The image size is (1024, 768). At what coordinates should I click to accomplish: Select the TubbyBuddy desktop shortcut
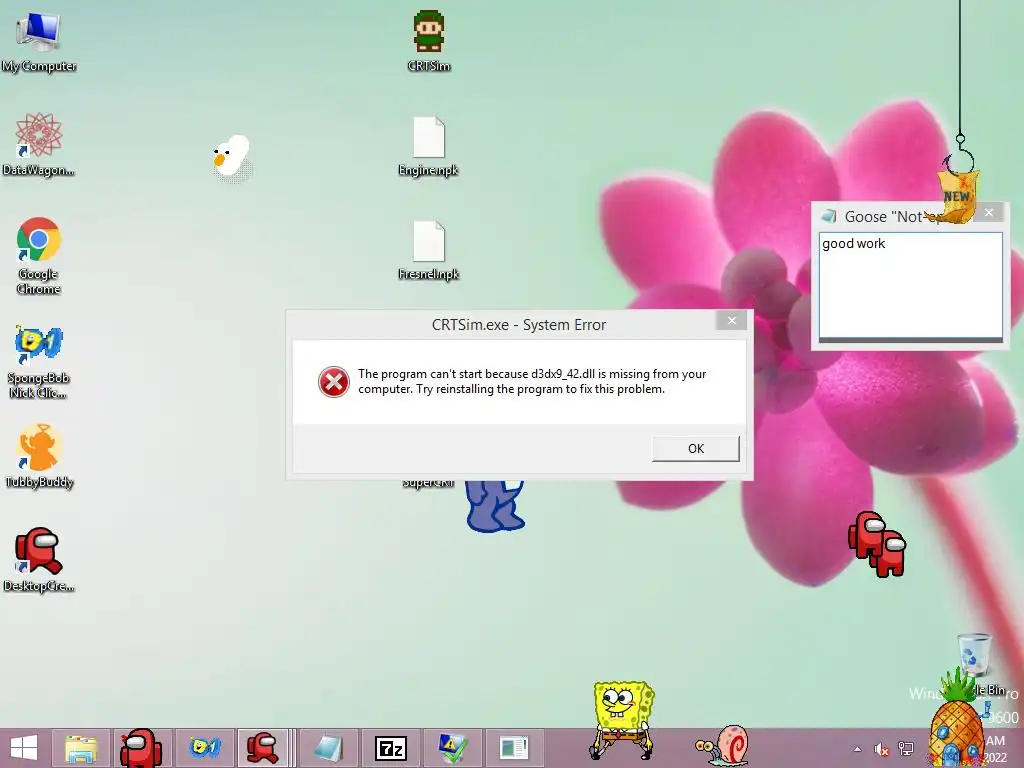tap(39, 456)
